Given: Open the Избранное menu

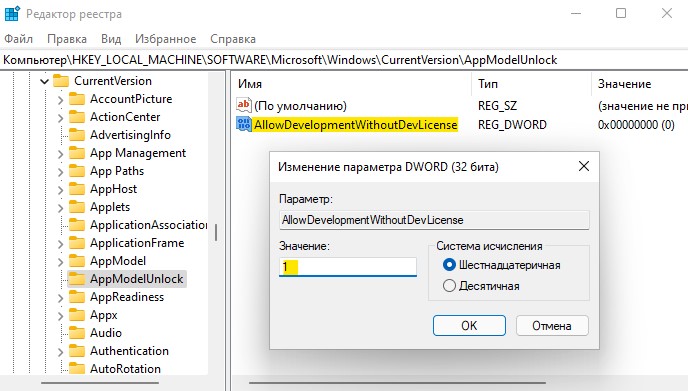Looking at the screenshot, I should click(x=165, y=39).
